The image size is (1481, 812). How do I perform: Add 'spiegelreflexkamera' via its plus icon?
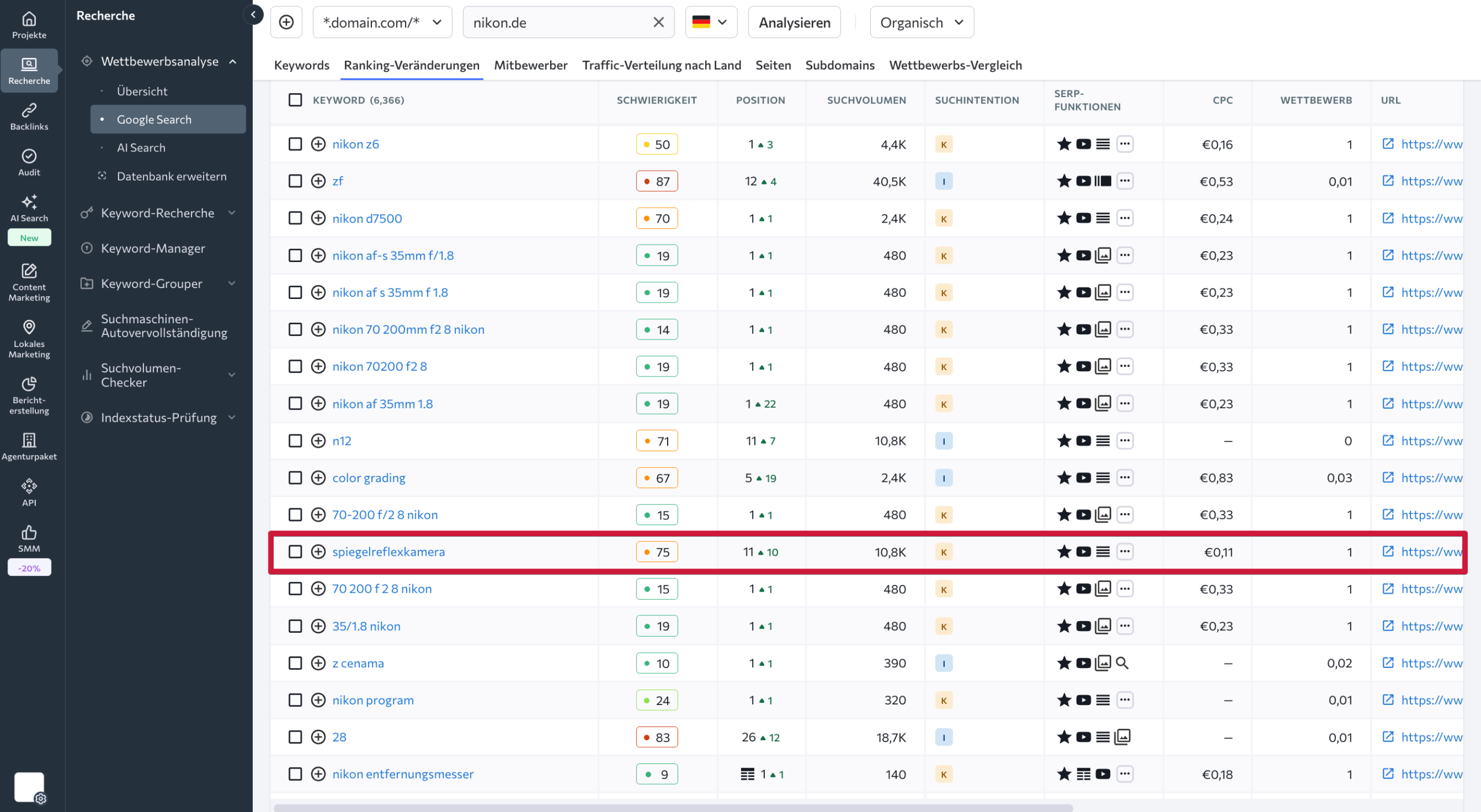318,552
